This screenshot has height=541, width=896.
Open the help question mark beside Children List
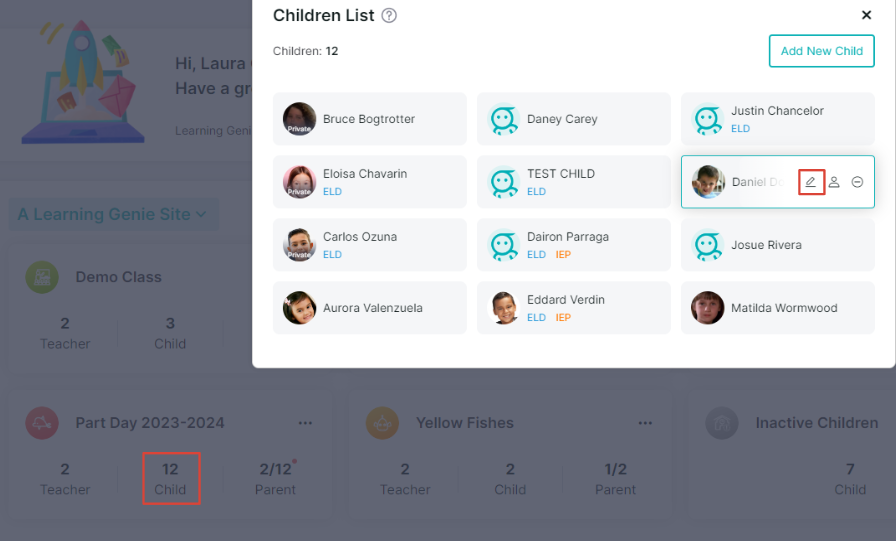(x=389, y=15)
